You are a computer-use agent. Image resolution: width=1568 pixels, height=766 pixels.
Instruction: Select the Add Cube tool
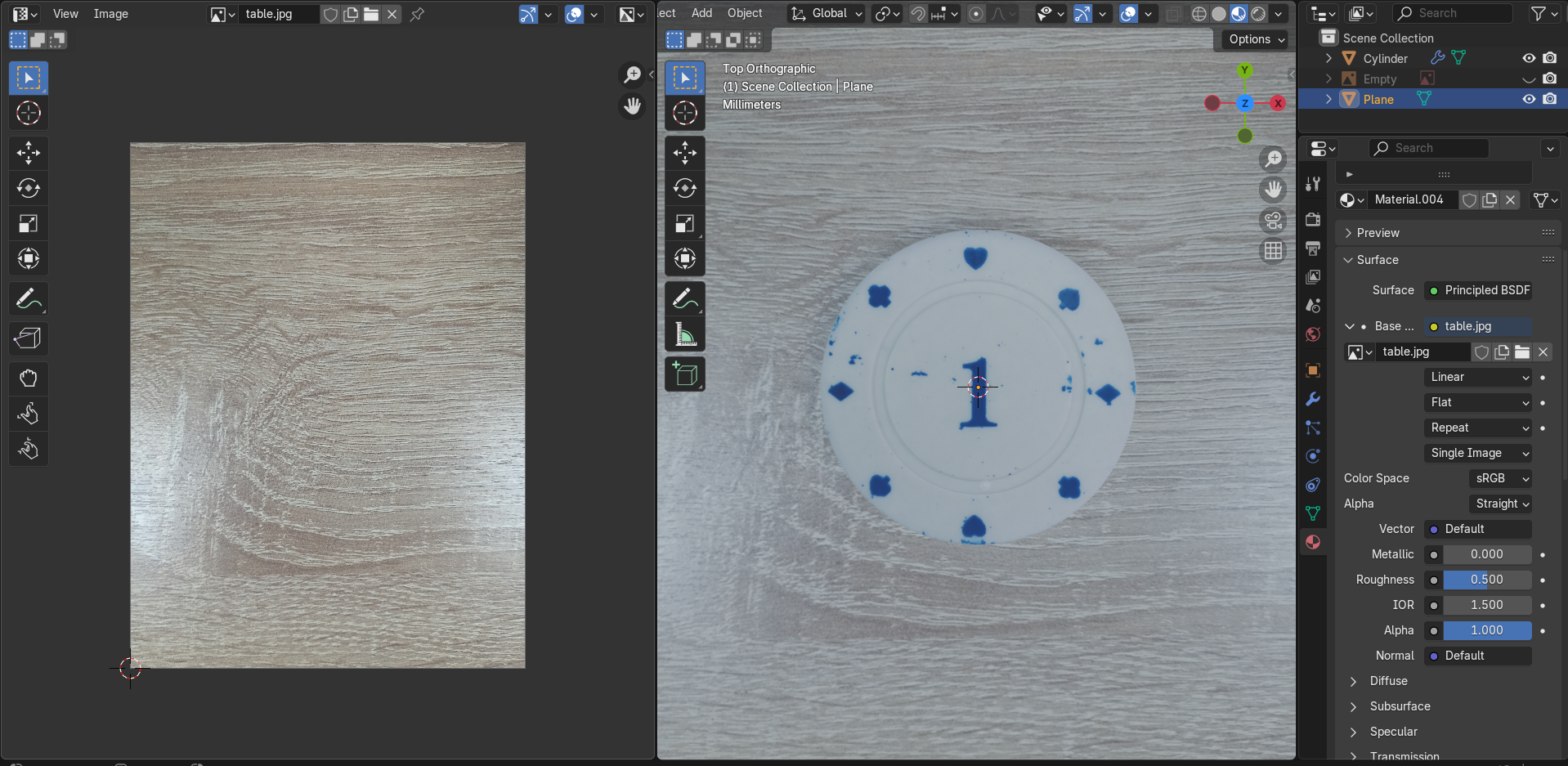pyautogui.click(x=685, y=374)
